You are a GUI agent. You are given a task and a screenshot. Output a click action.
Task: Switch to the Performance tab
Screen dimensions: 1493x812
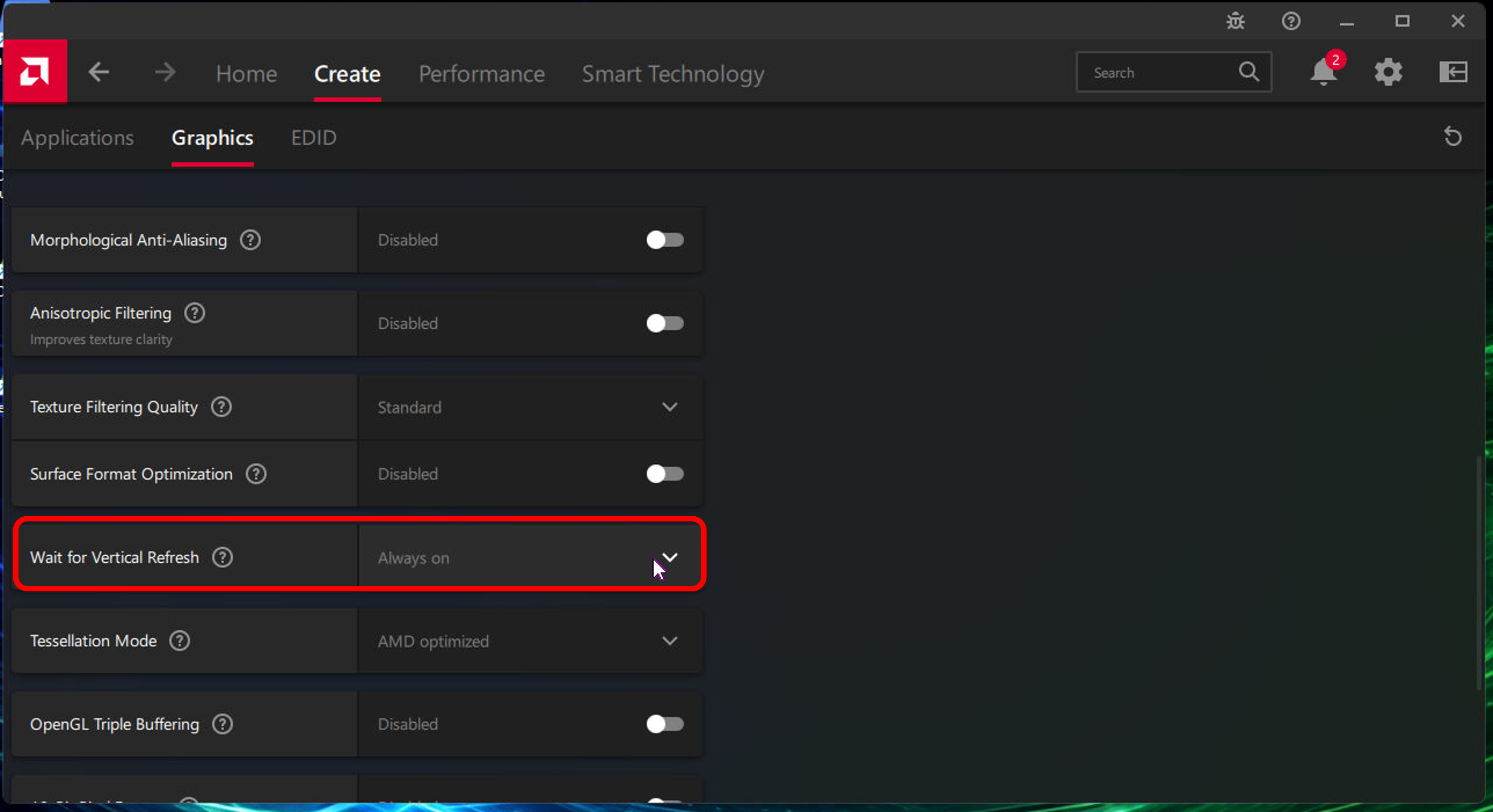[482, 74]
